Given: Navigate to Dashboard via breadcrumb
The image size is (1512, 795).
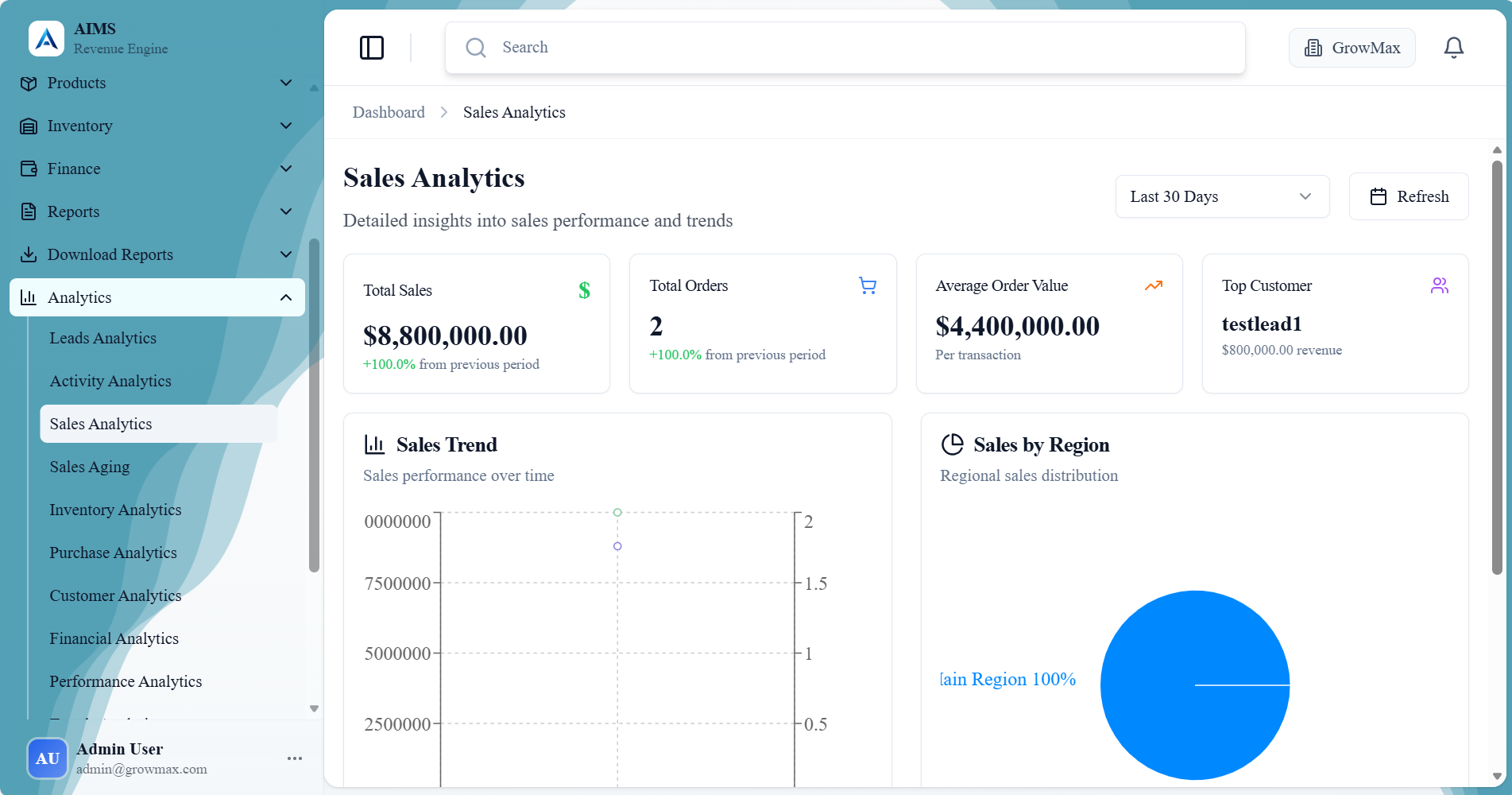Looking at the screenshot, I should tap(389, 112).
